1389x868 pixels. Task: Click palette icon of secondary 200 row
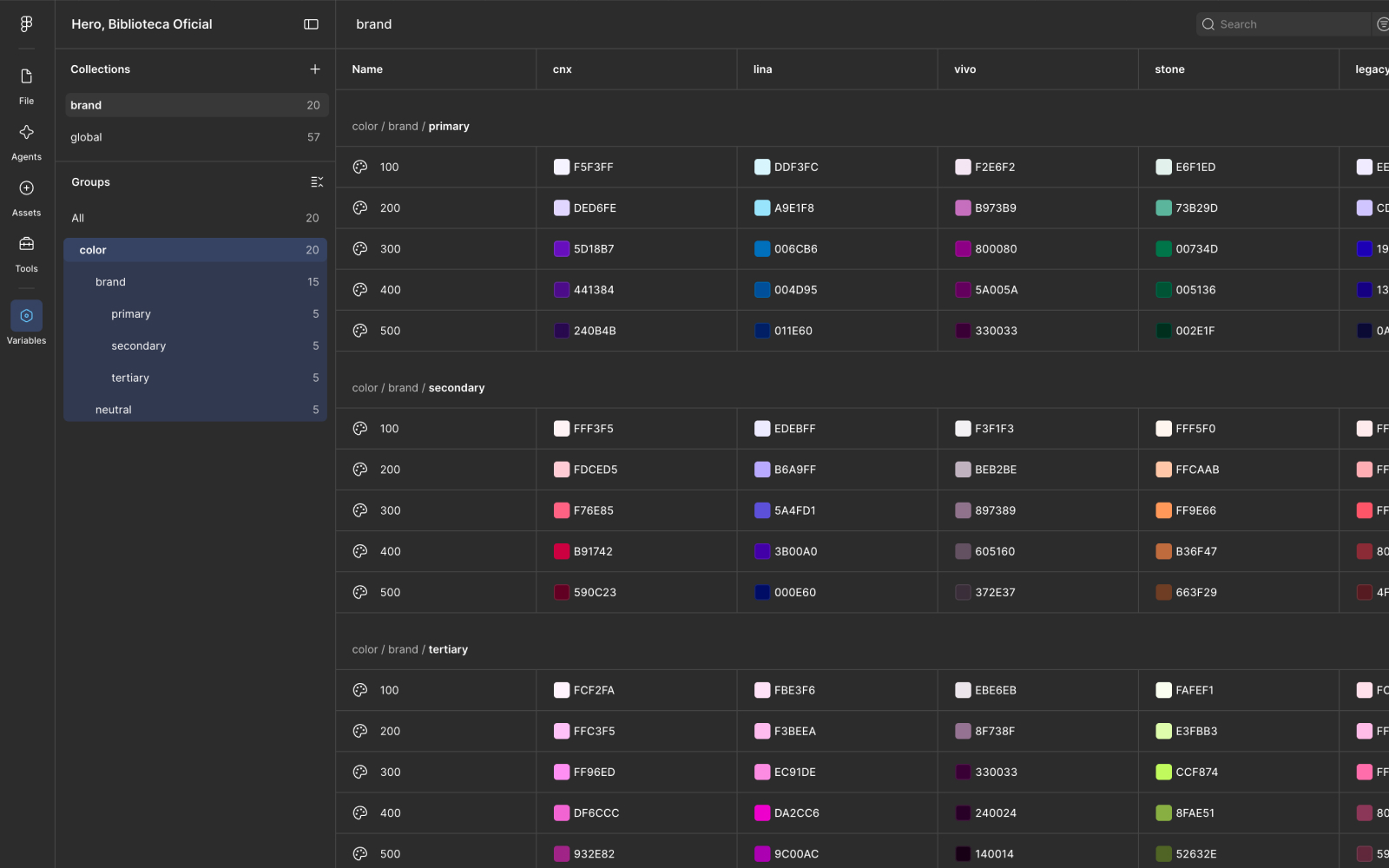360,470
